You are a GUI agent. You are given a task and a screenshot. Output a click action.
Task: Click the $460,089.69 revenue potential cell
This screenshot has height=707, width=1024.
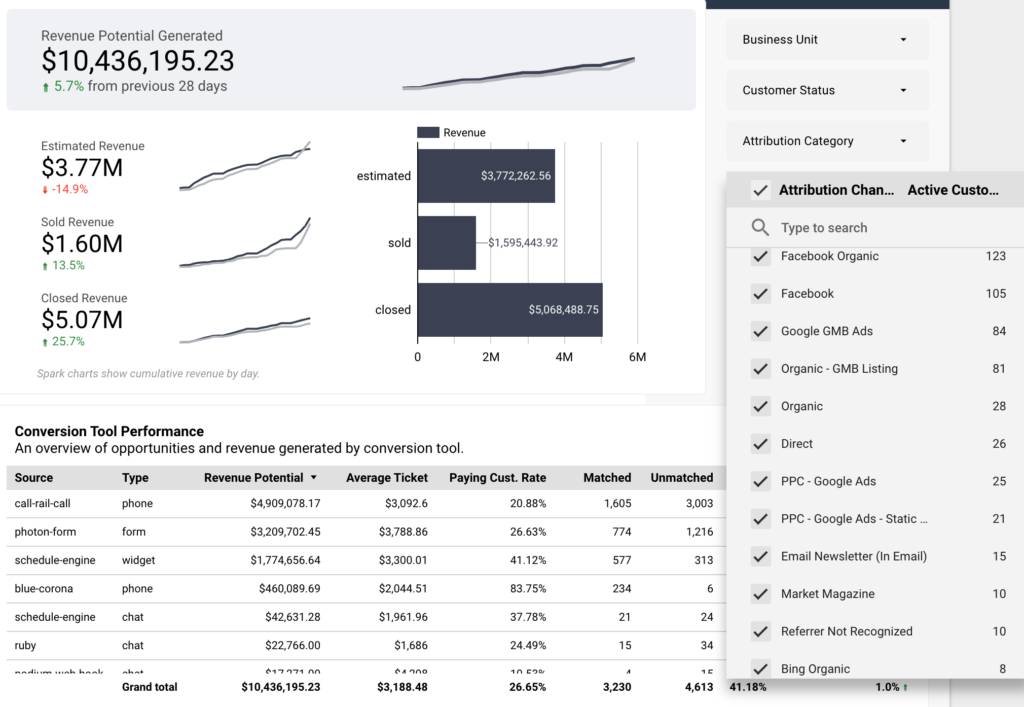coord(289,589)
